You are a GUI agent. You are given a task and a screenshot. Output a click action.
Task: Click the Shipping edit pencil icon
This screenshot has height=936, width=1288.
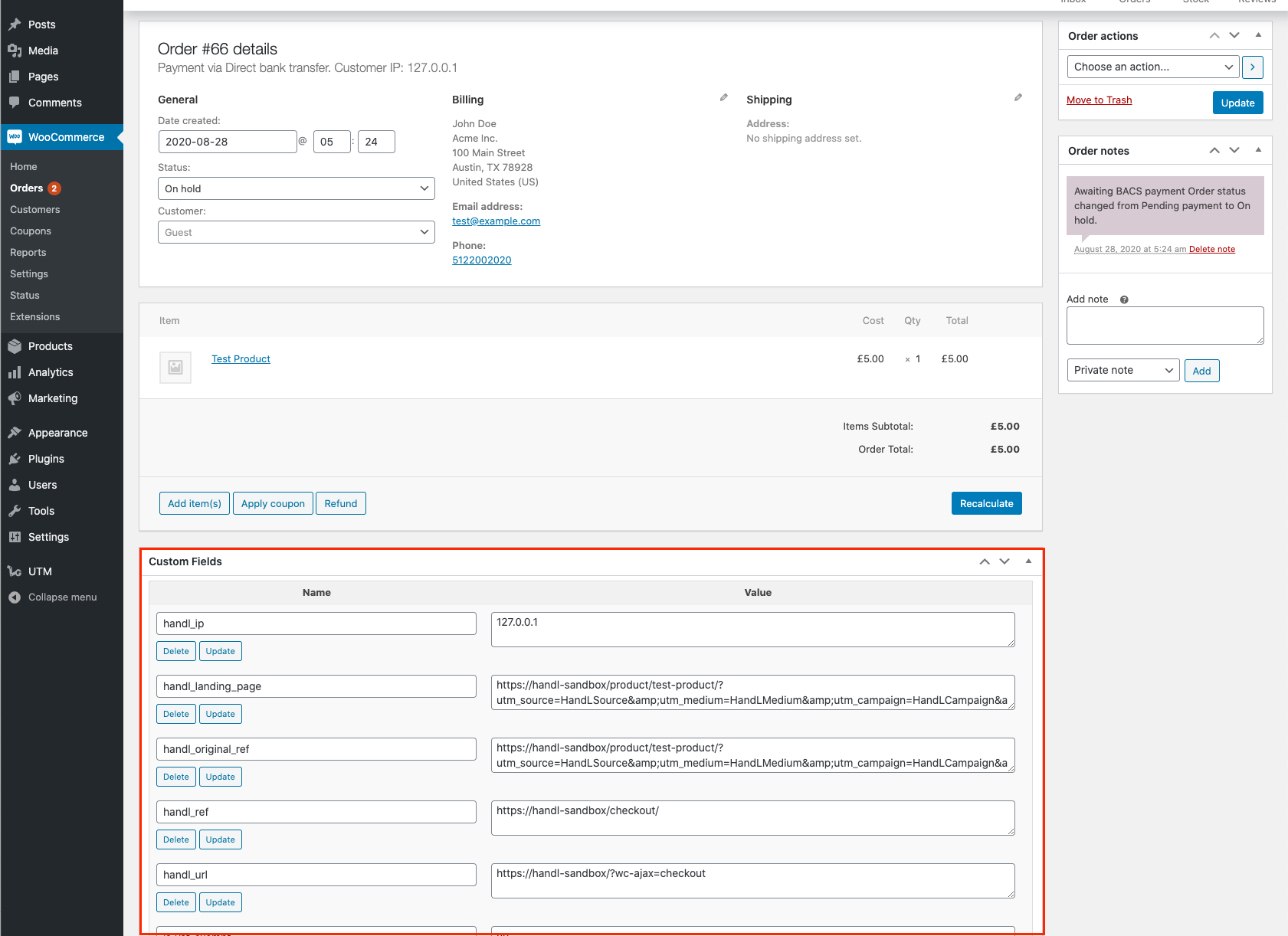pyautogui.click(x=1018, y=98)
